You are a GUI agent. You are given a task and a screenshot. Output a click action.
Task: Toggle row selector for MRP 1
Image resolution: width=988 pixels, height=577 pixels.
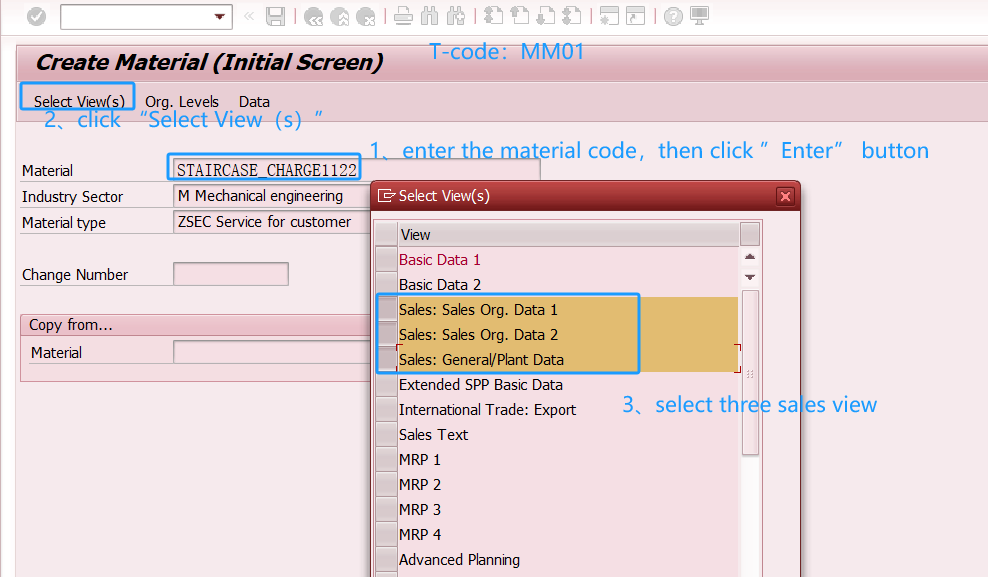point(386,460)
